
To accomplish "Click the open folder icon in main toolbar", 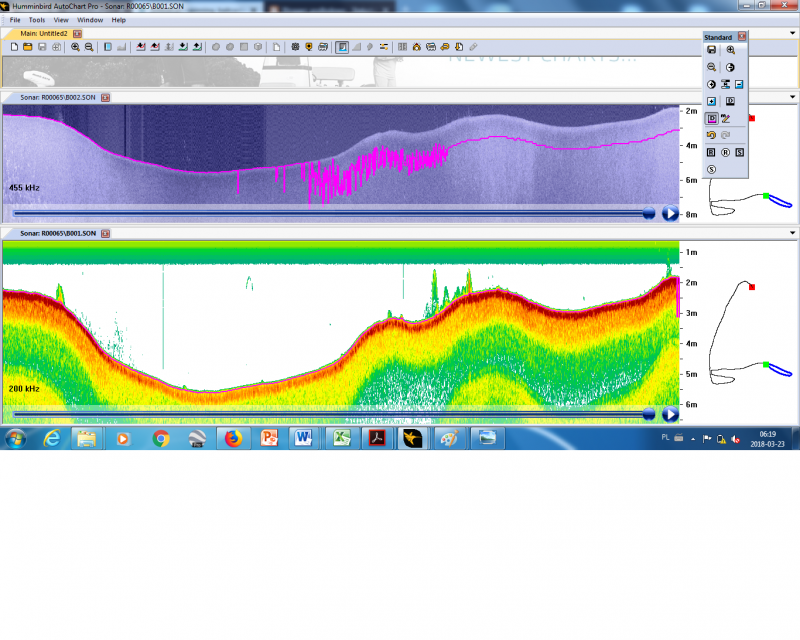I will pos(28,47).
